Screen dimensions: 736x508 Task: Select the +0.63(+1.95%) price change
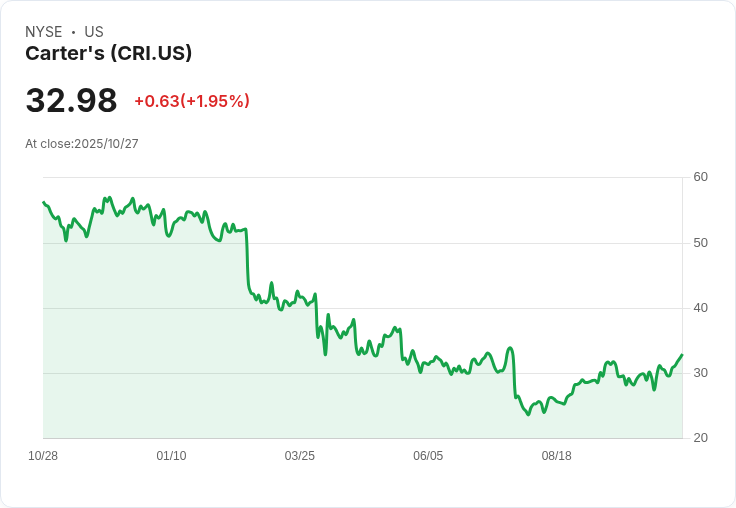[192, 101]
